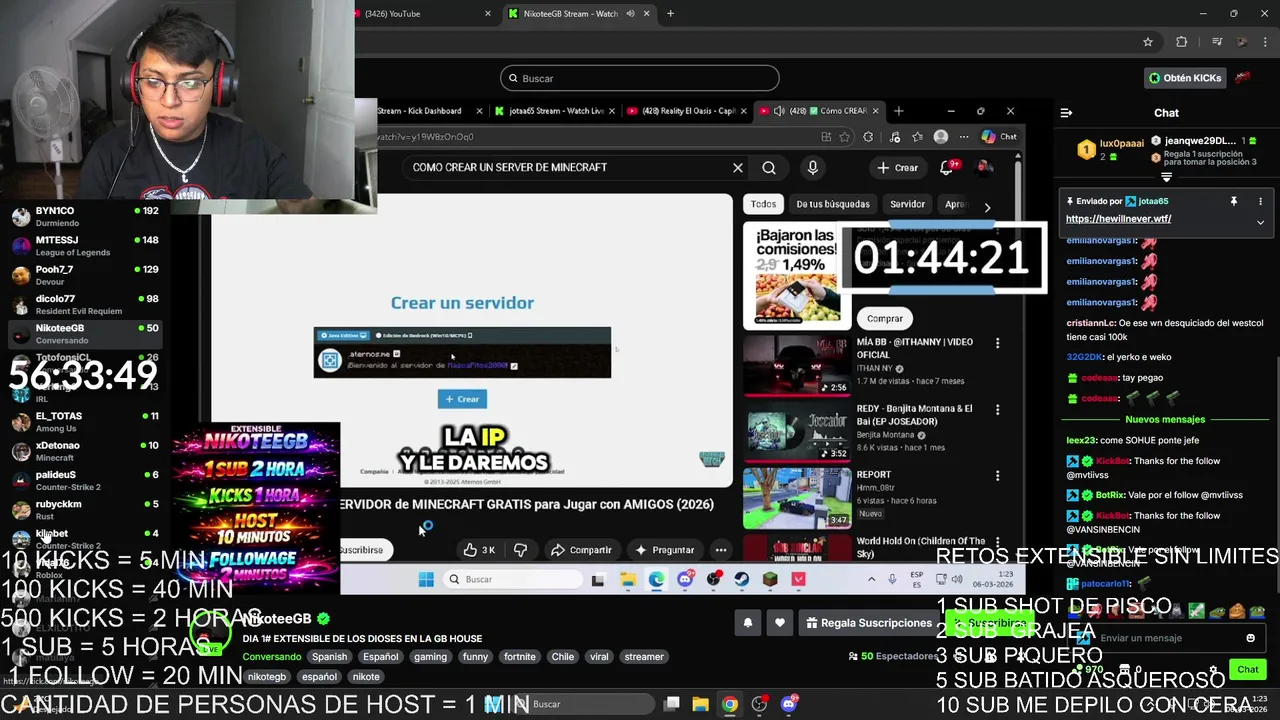Image resolution: width=1280 pixels, height=720 pixels.
Task: Open emoji picker in chat input
Action: click(1250, 638)
